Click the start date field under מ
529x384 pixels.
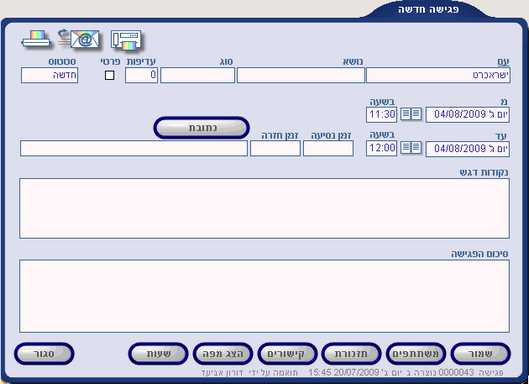[467, 115]
